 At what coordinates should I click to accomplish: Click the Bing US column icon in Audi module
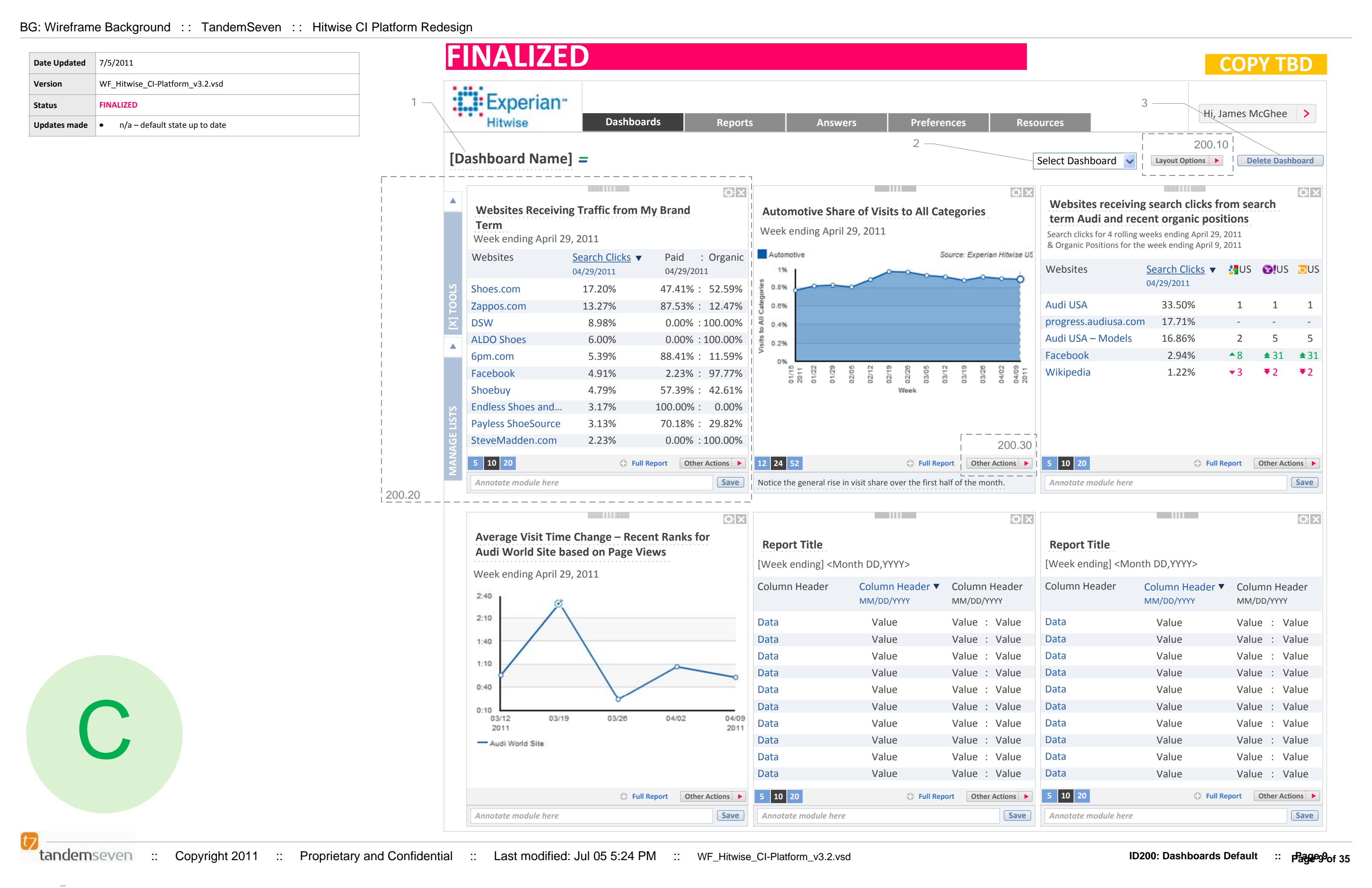click(1302, 269)
